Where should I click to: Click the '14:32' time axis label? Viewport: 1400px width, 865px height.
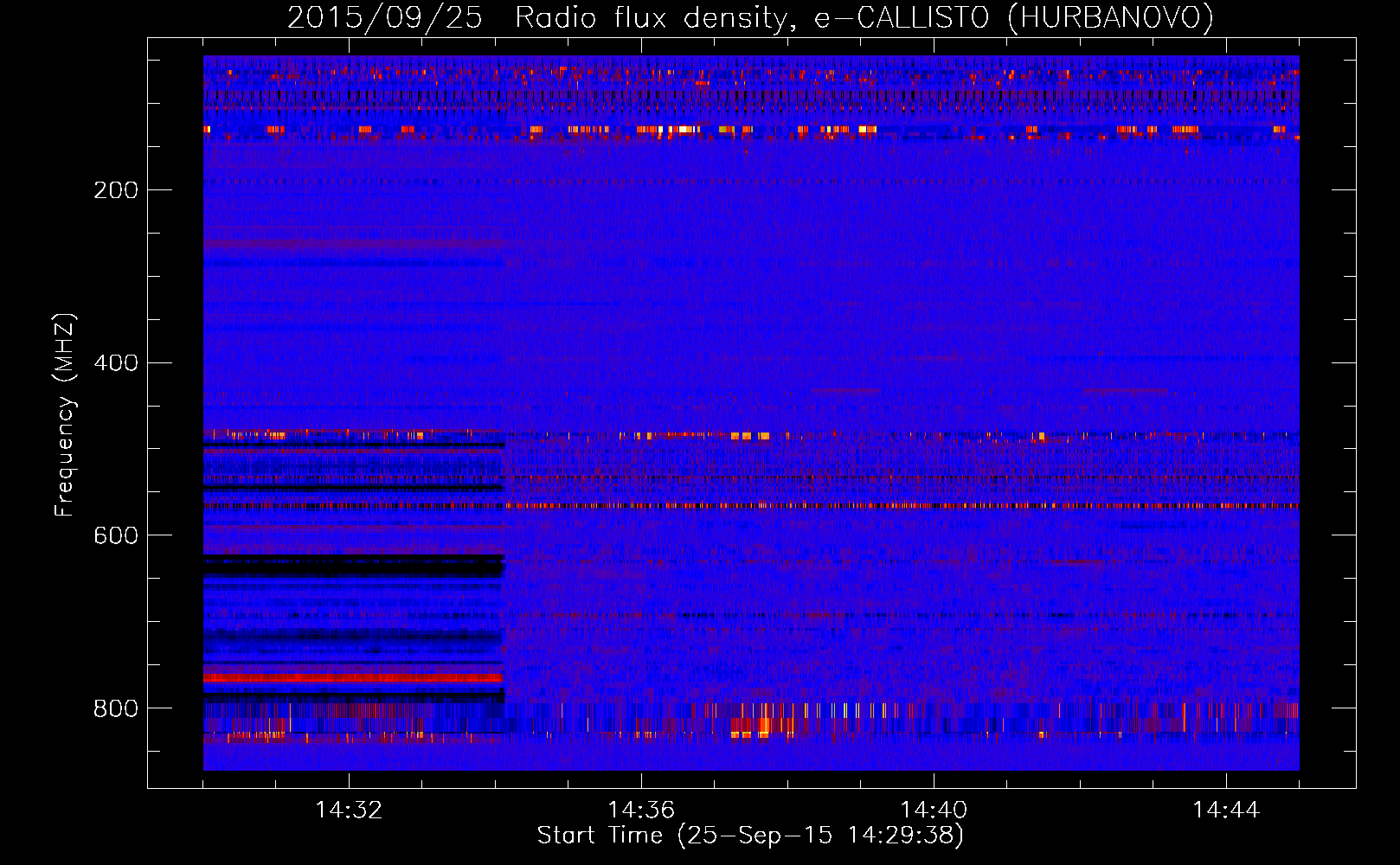point(349,811)
